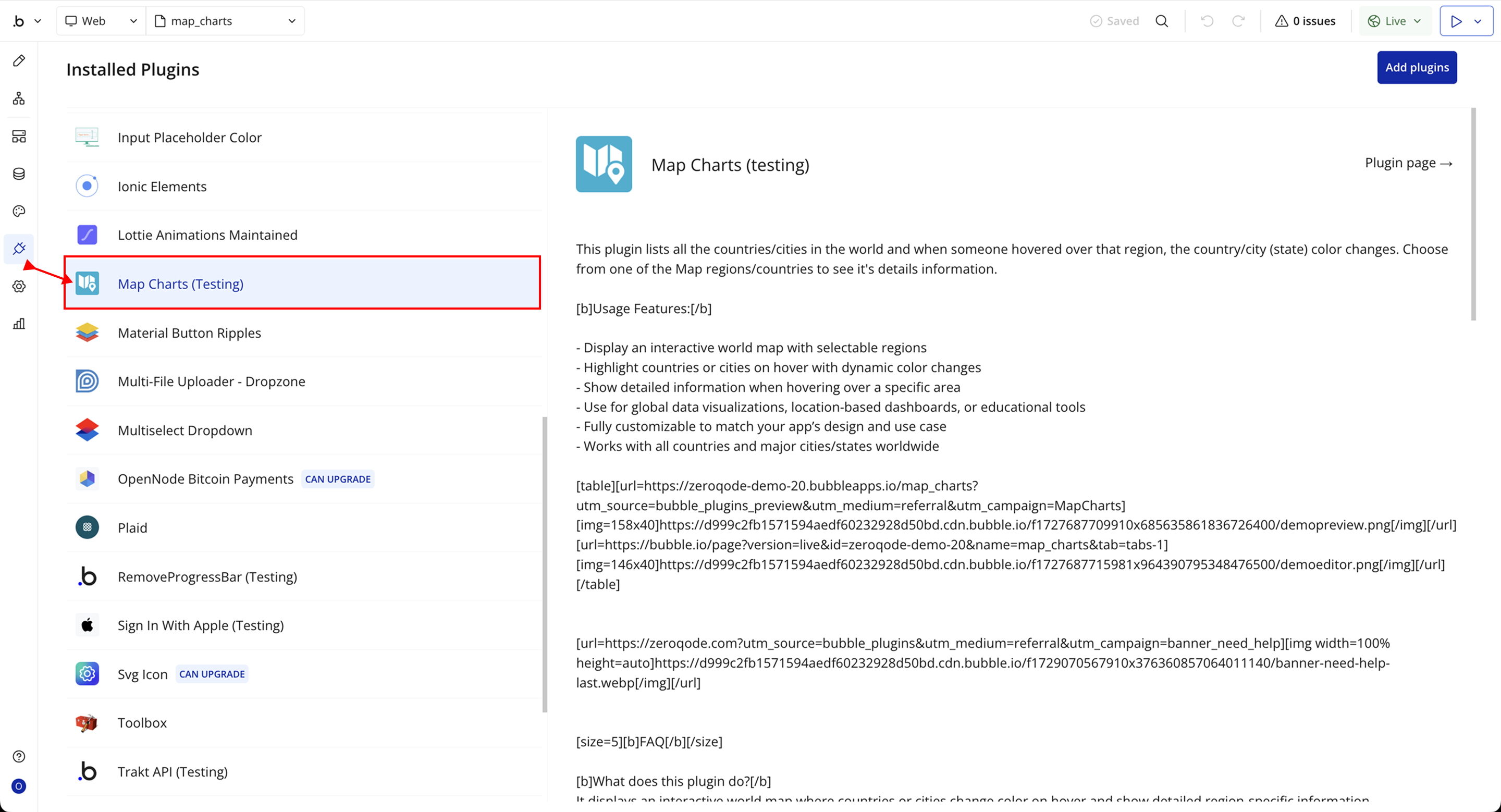The image size is (1501, 812).
Task: Select Ionic Elements in plugin list
Action: [162, 187]
